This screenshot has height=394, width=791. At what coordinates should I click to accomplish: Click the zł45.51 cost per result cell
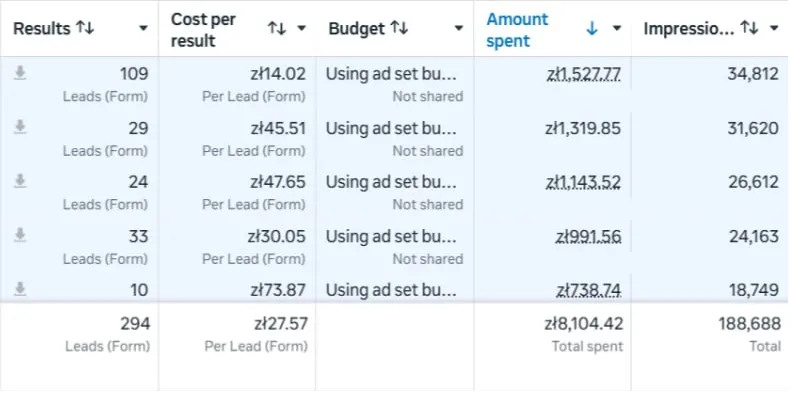[278, 128]
